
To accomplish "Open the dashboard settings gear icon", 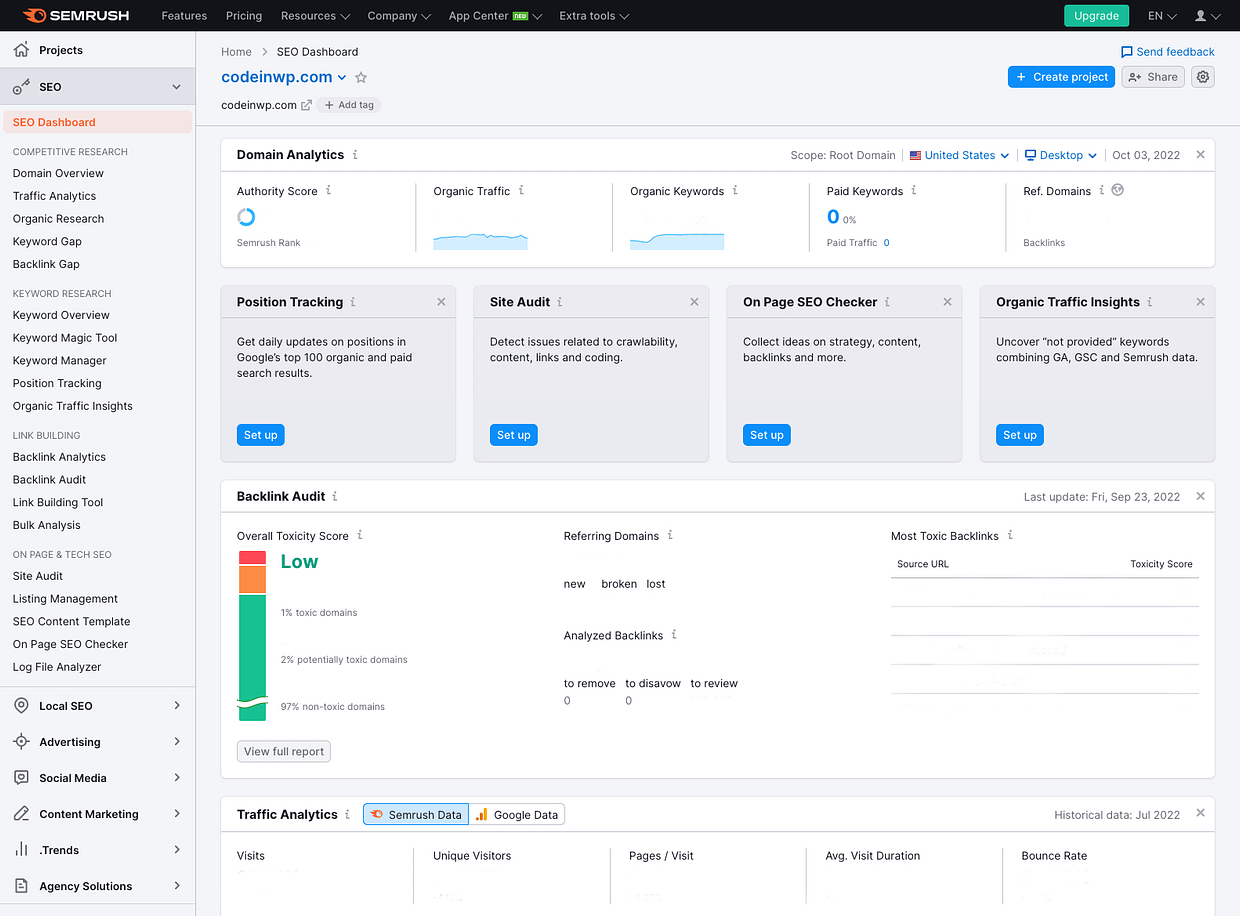I will pos(1202,76).
